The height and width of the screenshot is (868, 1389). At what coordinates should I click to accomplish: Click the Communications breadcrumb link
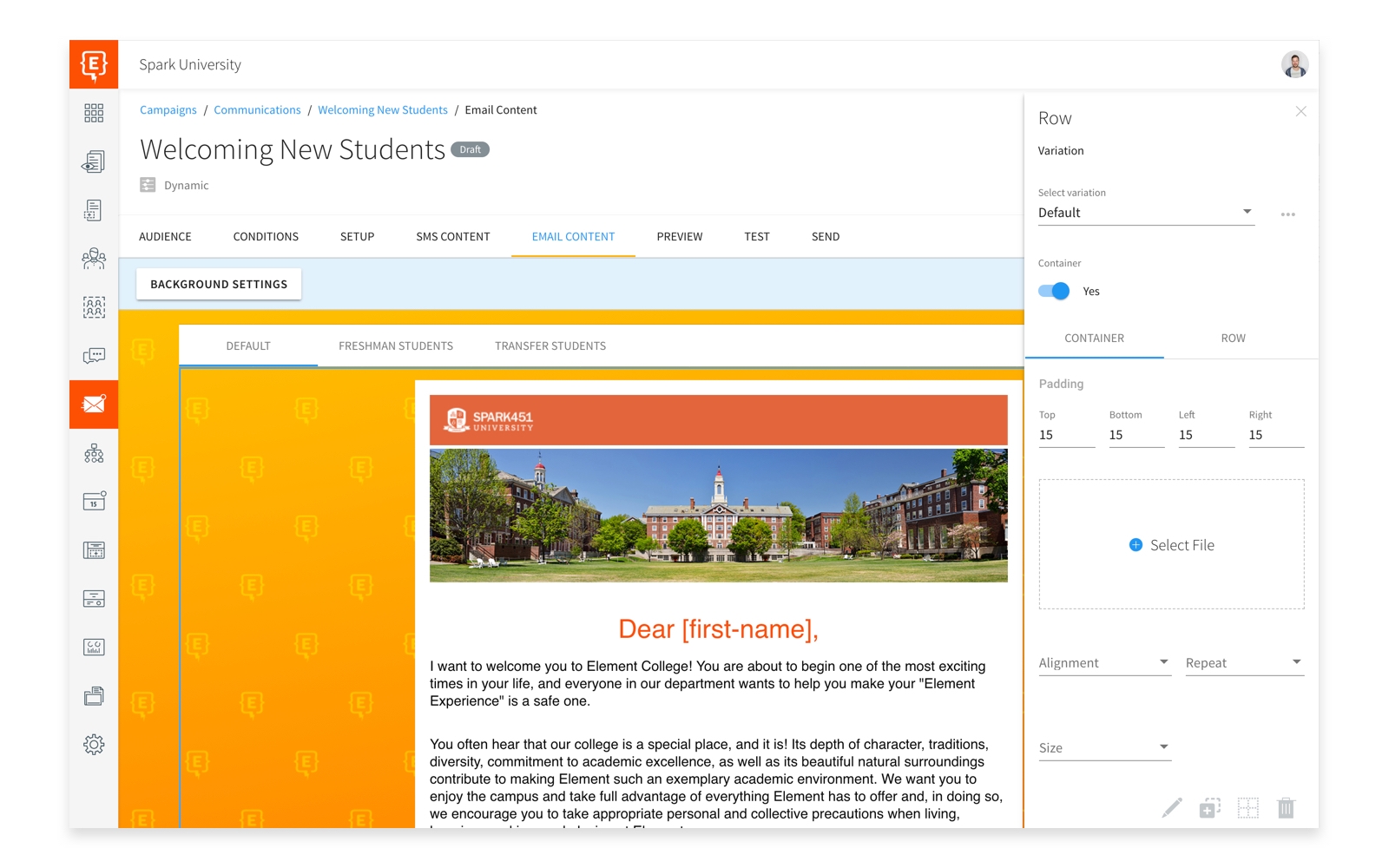tap(257, 110)
